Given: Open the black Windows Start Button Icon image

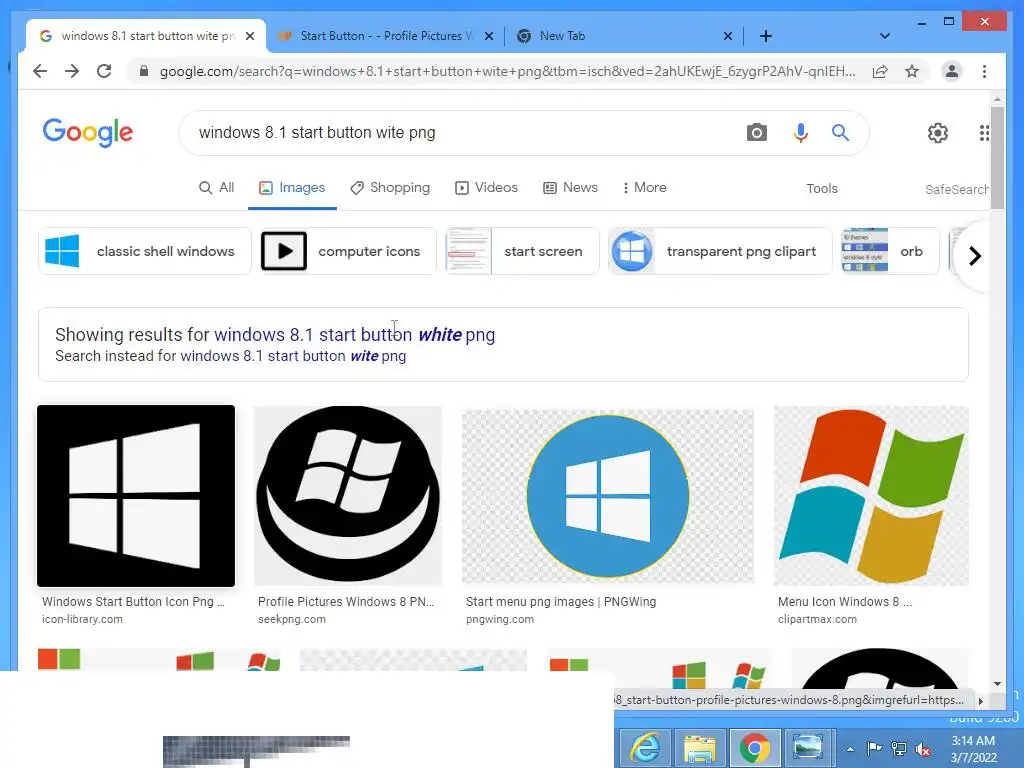Looking at the screenshot, I should point(136,496).
